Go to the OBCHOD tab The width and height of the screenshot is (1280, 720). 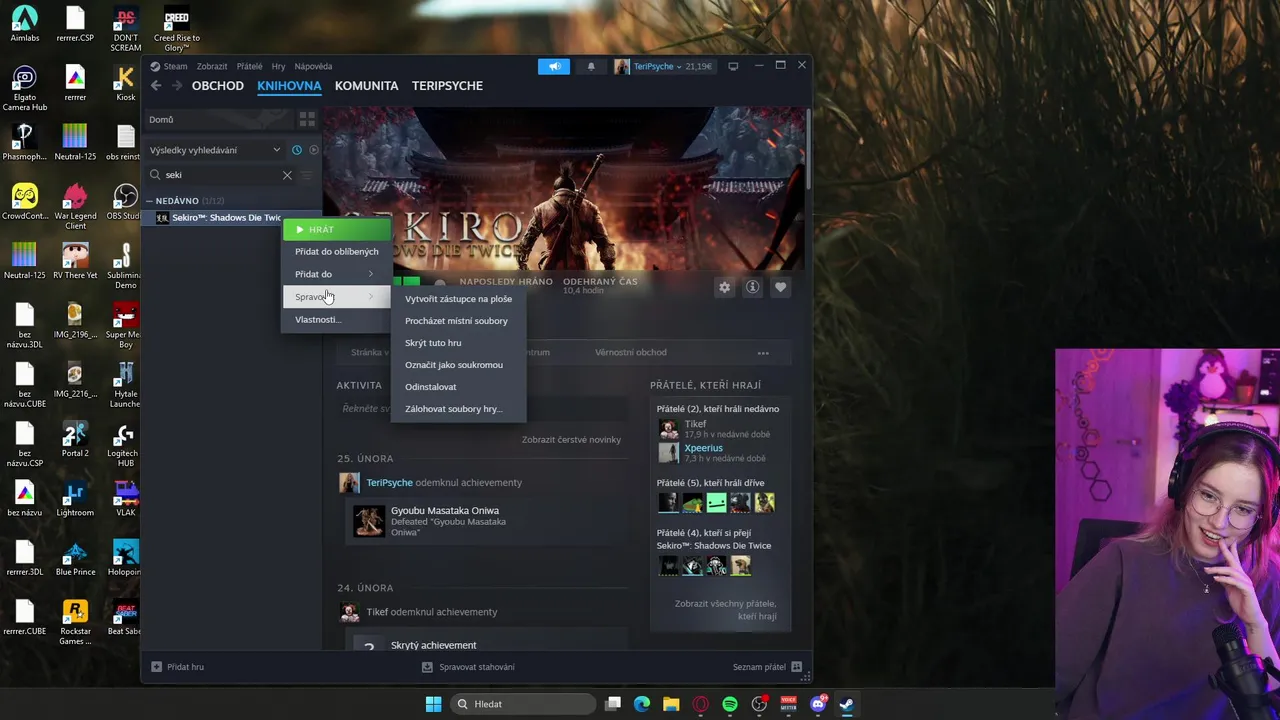[218, 86]
